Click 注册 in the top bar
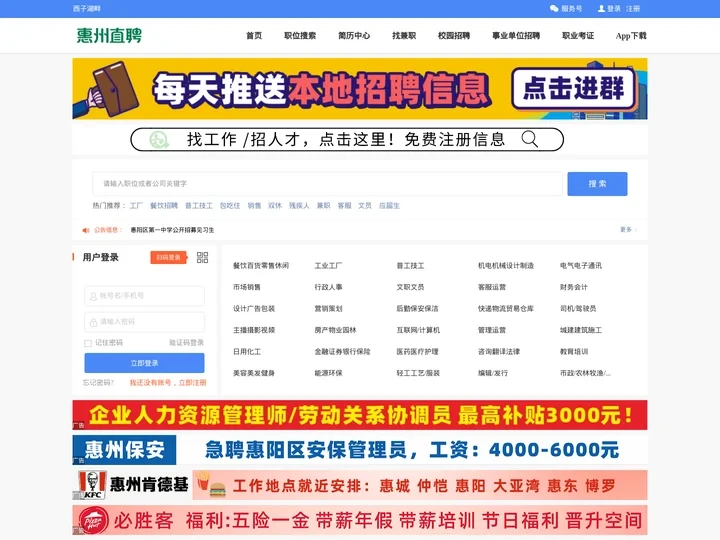The height and width of the screenshot is (540, 720). click(x=633, y=8)
